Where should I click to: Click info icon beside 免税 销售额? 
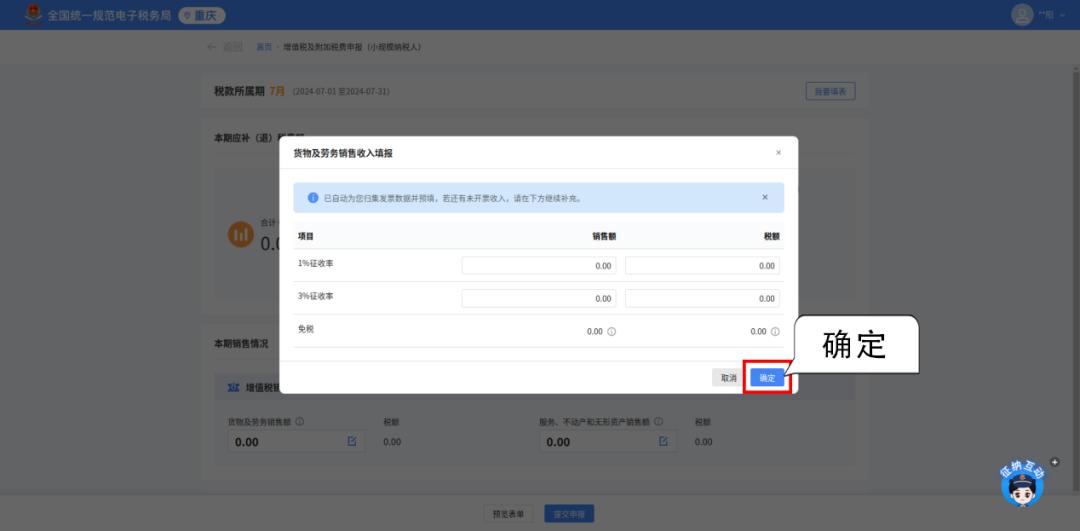(612, 331)
